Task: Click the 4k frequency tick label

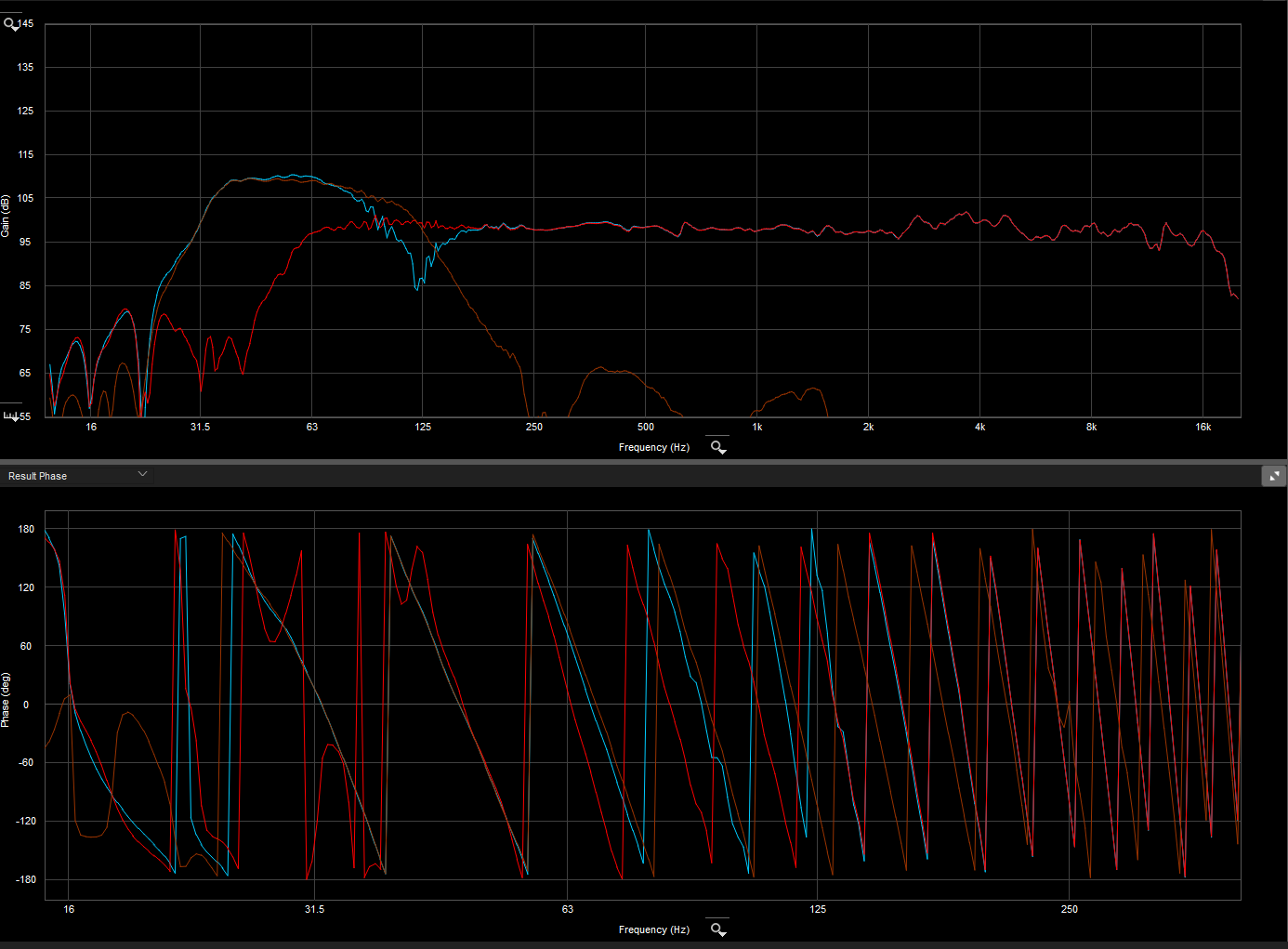Action: tap(979, 428)
